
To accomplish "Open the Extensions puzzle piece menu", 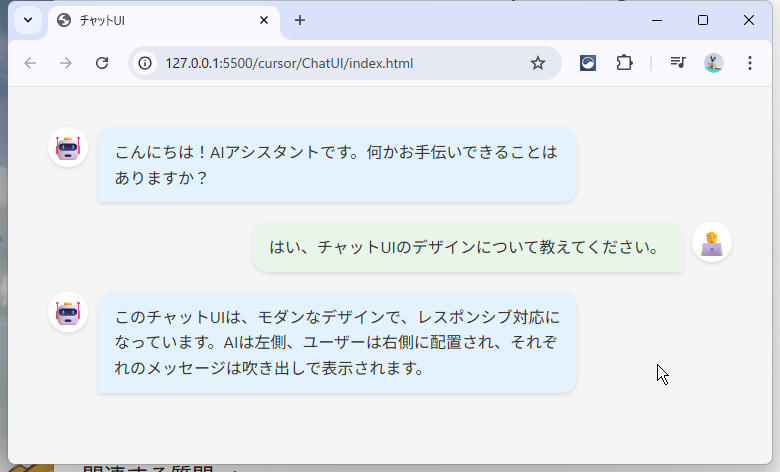I will point(624,63).
